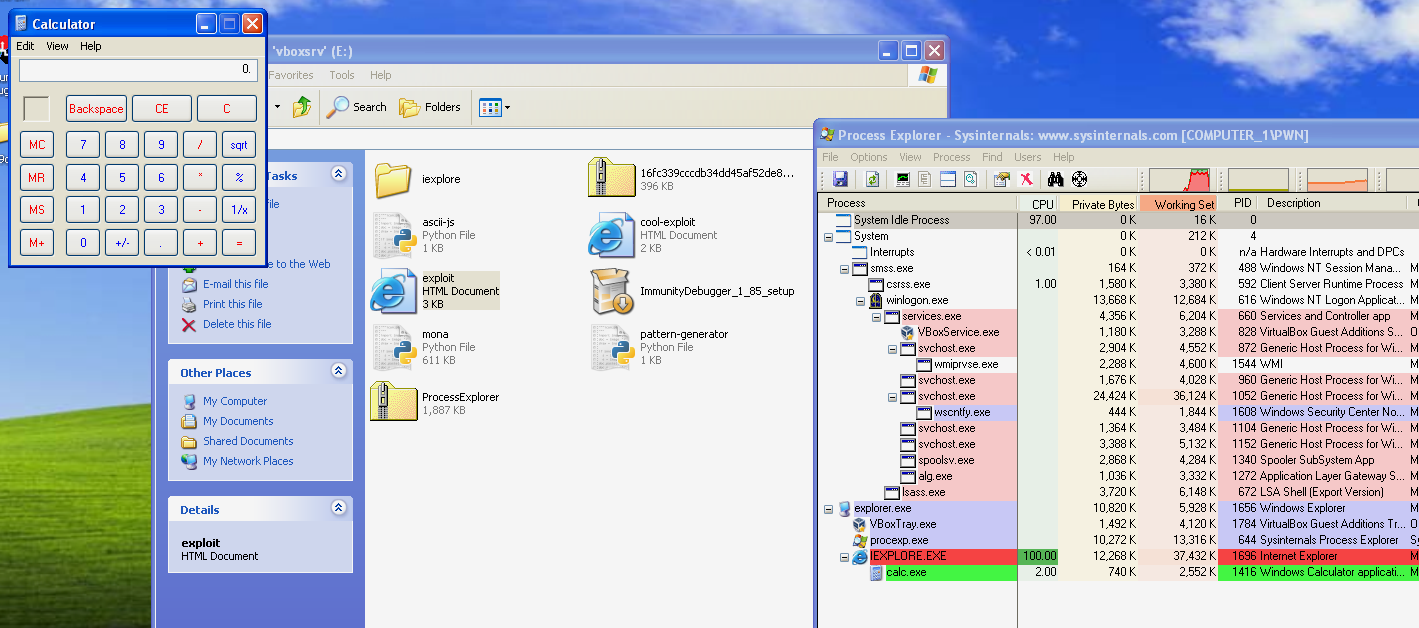Select the ProcessExplorer zip archive icon
The width and height of the screenshot is (1419, 628).
click(394, 402)
